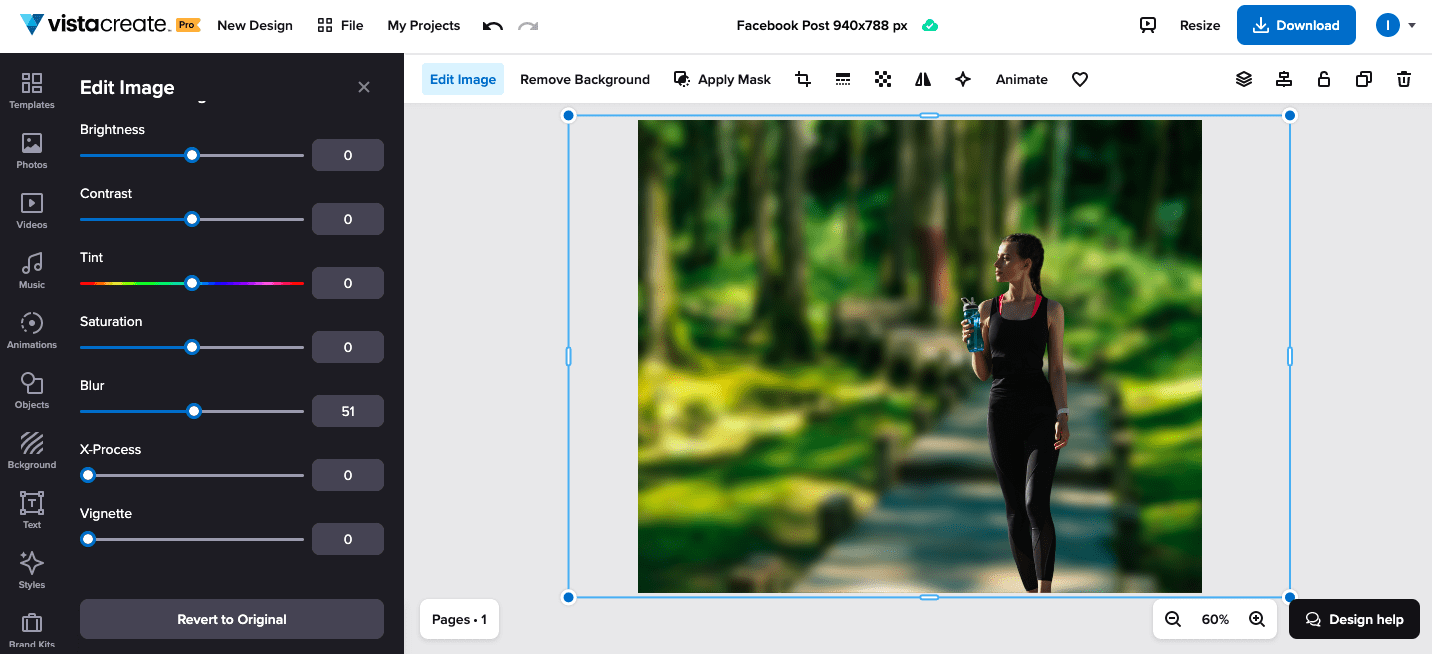The width and height of the screenshot is (1432, 654).
Task: Open the Music panel in the sidebar
Action: click(31, 270)
